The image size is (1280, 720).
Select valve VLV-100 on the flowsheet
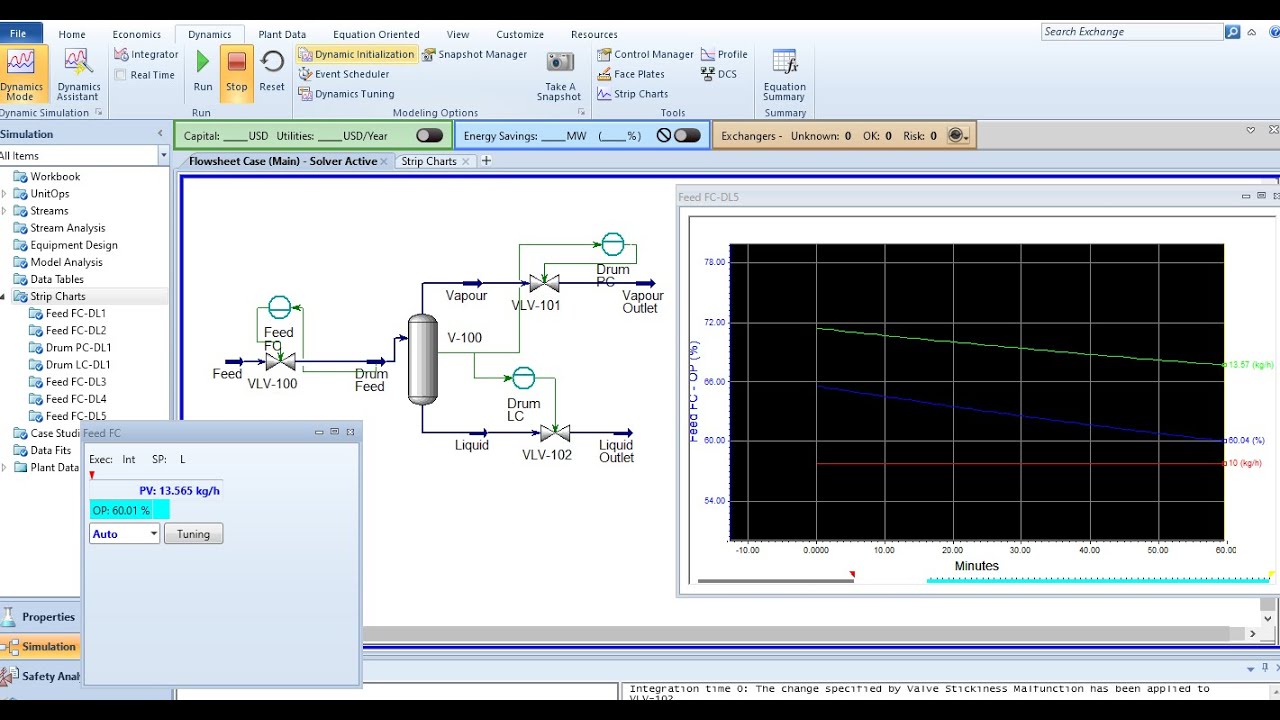click(x=280, y=362)
